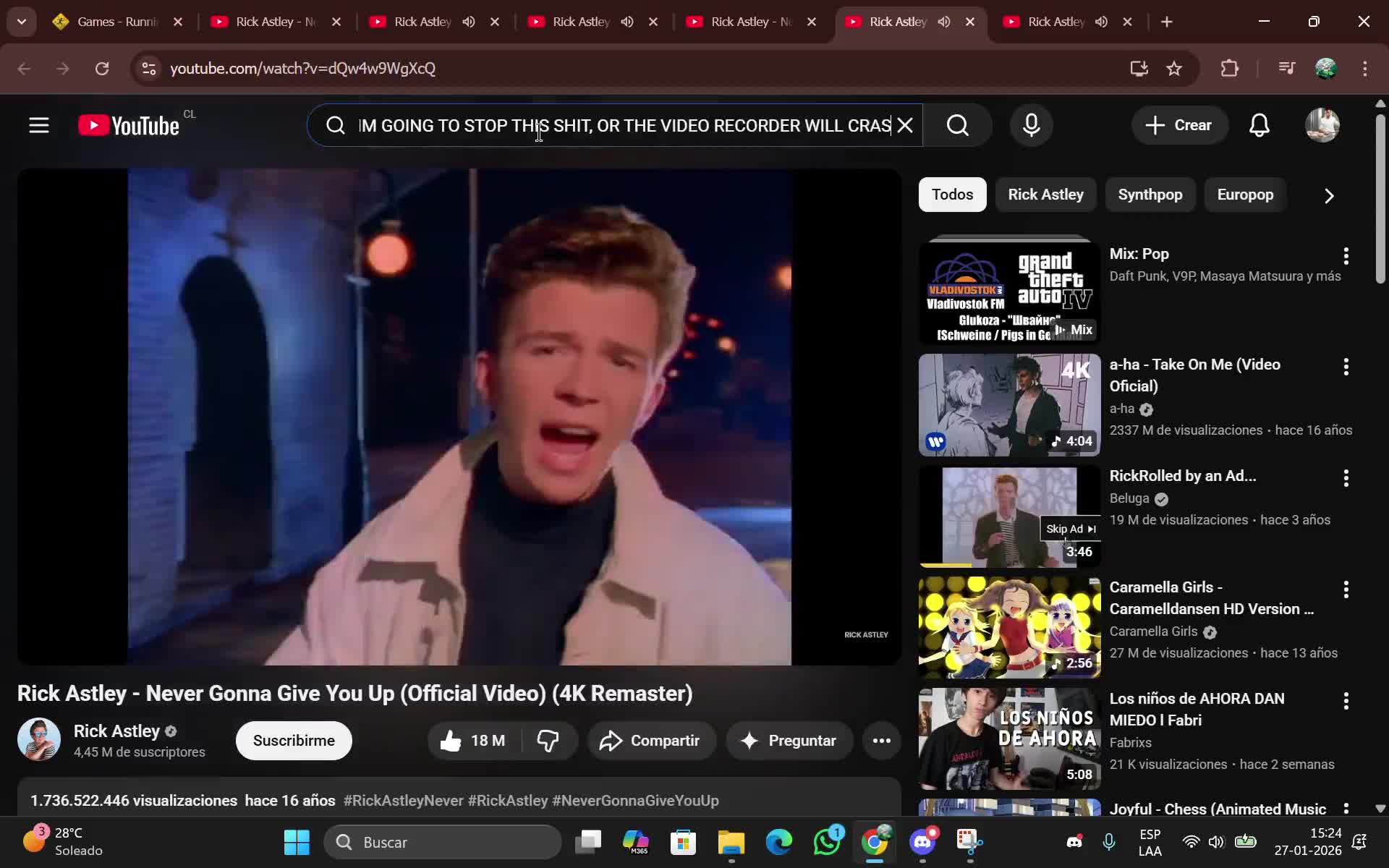Open the browser tab search dropdown
The width and height of the screenshot is (1389, 868).
pos(22,22)
